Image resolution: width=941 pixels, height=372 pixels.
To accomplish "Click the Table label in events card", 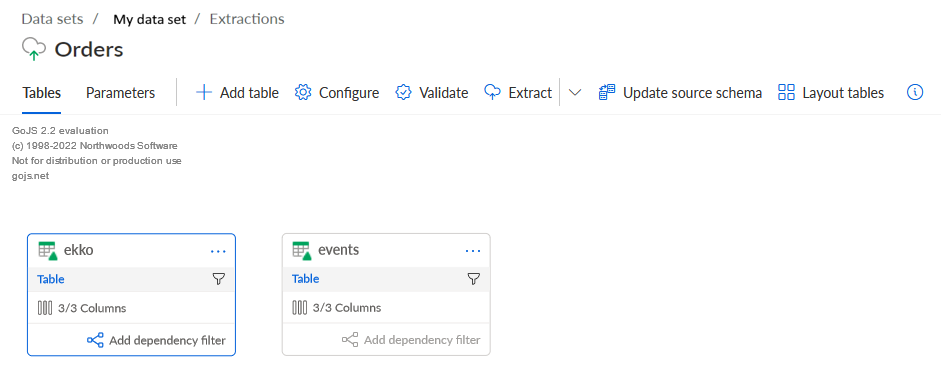I will click(x=305, y=279).
